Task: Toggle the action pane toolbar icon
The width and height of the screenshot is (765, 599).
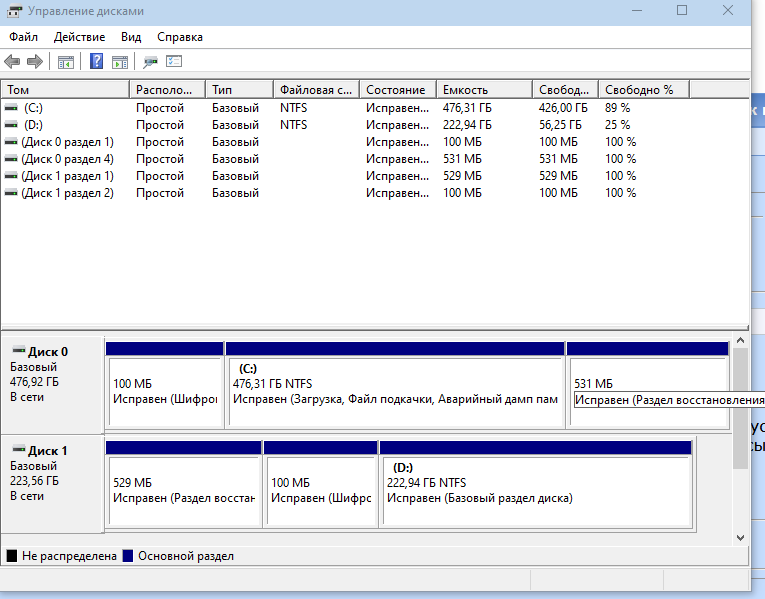Action: [x=120, y=62]
